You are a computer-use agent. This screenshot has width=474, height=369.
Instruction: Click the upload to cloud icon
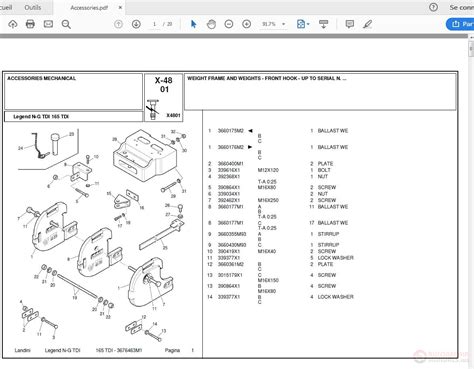[13, 24]
